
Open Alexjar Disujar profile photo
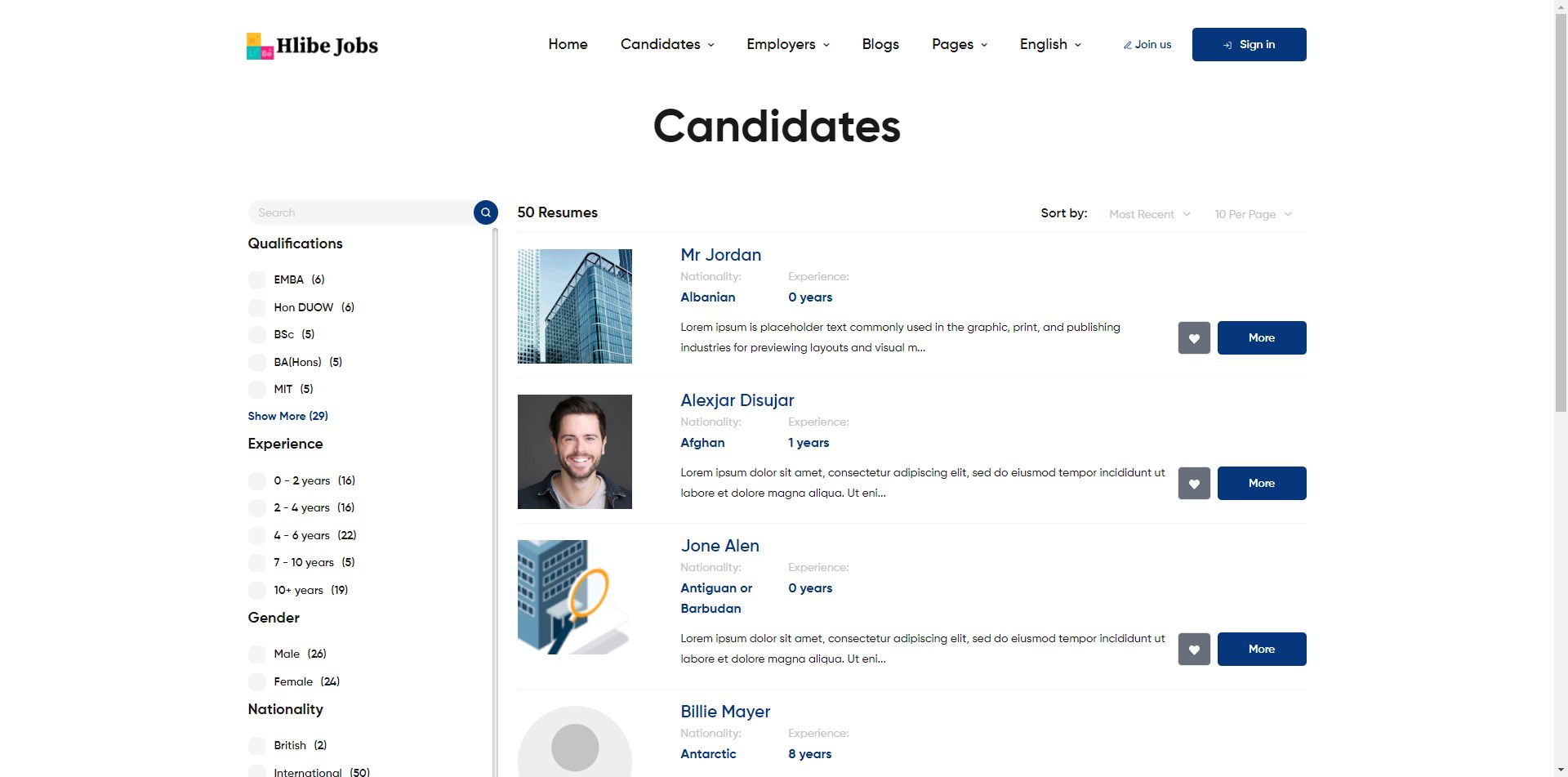575,452
